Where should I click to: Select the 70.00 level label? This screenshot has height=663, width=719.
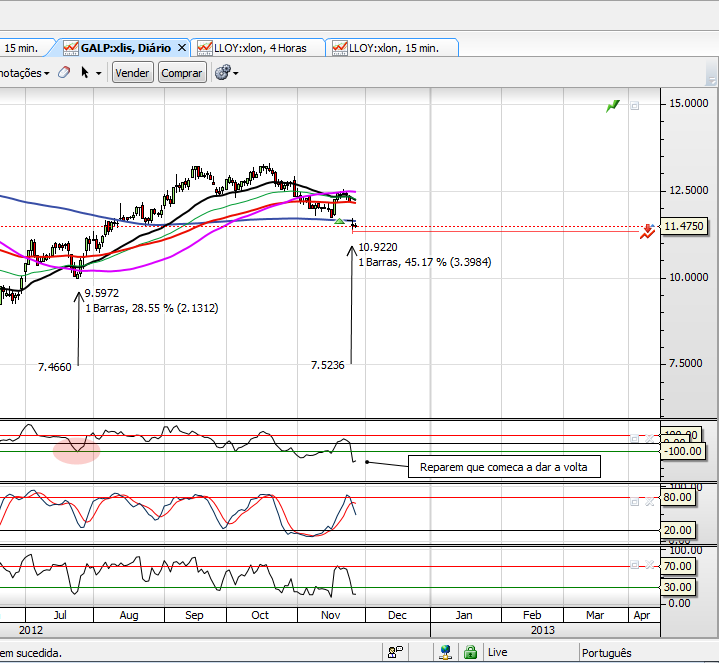[x=677, y=566]
